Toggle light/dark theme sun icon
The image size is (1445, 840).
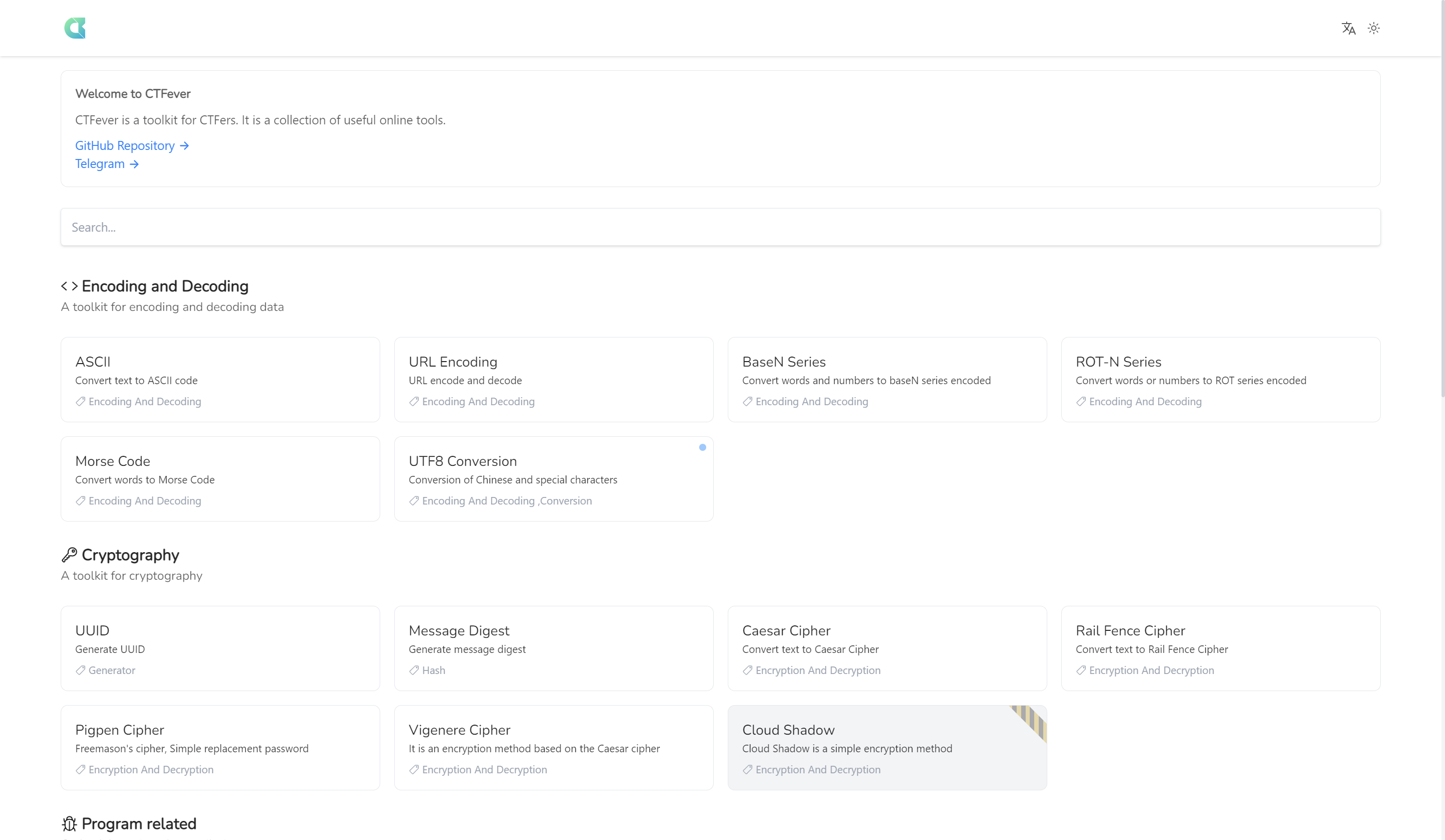(1373, 28)
